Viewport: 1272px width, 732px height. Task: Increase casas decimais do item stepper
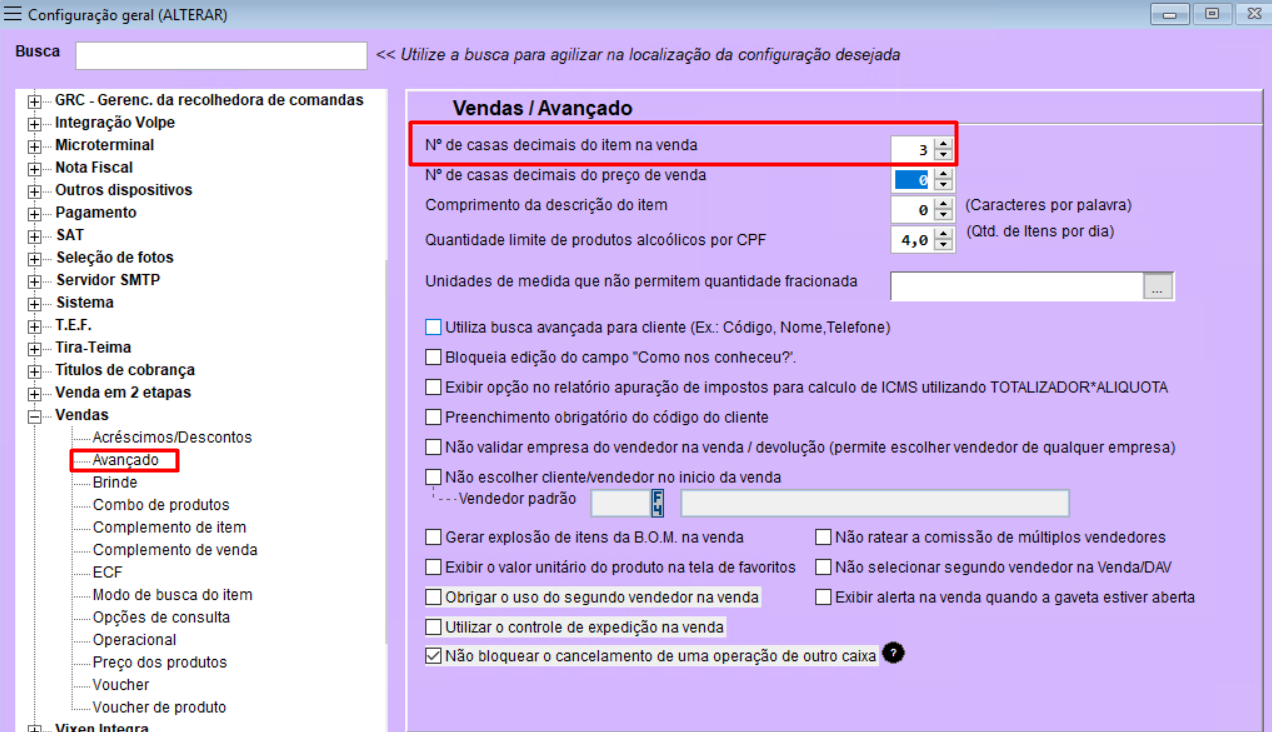click(944, 144)
